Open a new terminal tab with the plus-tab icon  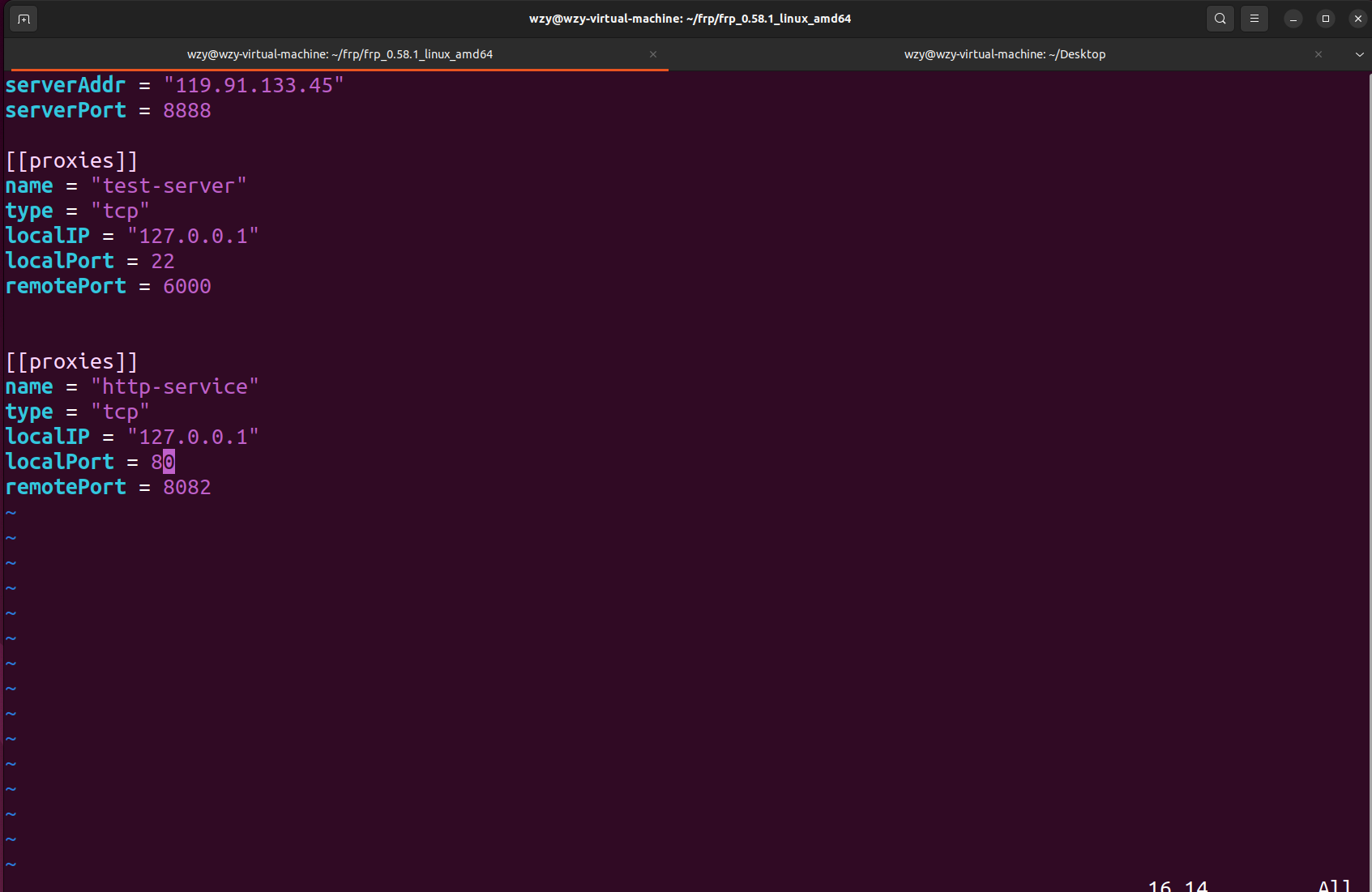(24, 19)
